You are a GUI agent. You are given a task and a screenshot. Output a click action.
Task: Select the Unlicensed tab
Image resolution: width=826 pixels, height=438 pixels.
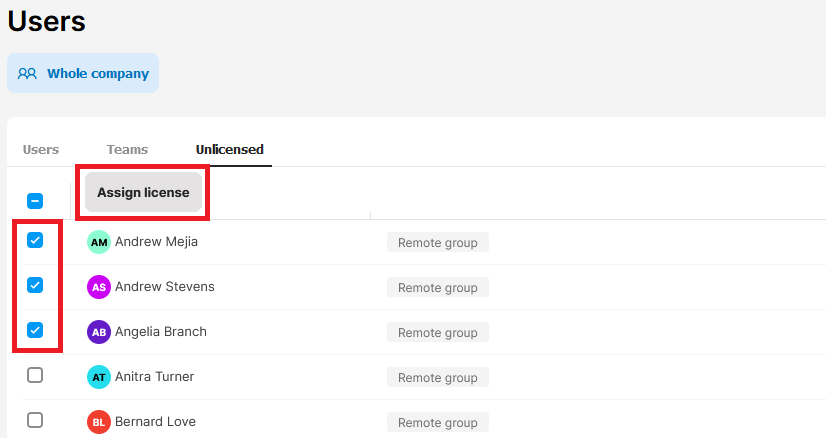click(x=229, y=150)
